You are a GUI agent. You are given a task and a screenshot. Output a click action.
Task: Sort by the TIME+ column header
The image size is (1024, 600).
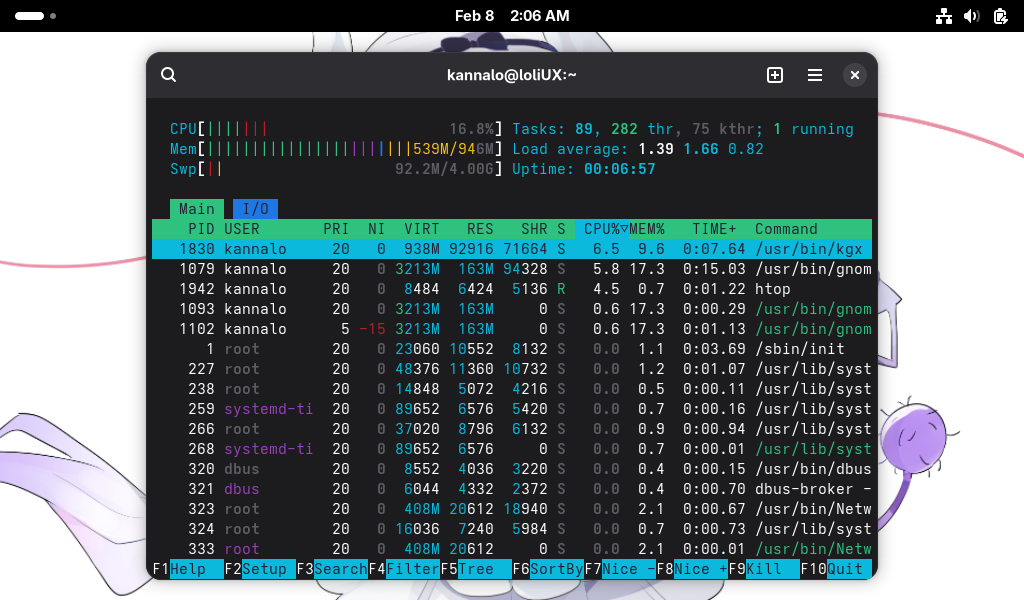coord(714,229)
